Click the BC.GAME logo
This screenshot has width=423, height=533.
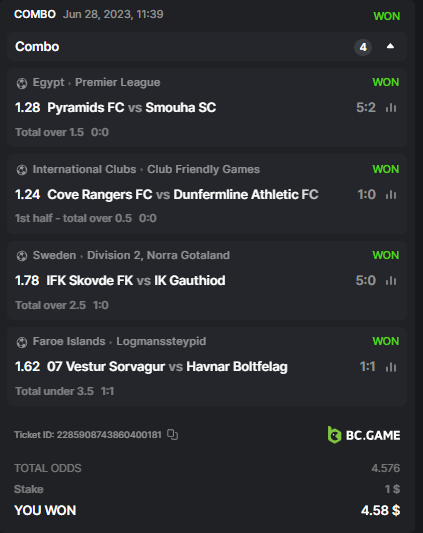click(x=363, y=435)
